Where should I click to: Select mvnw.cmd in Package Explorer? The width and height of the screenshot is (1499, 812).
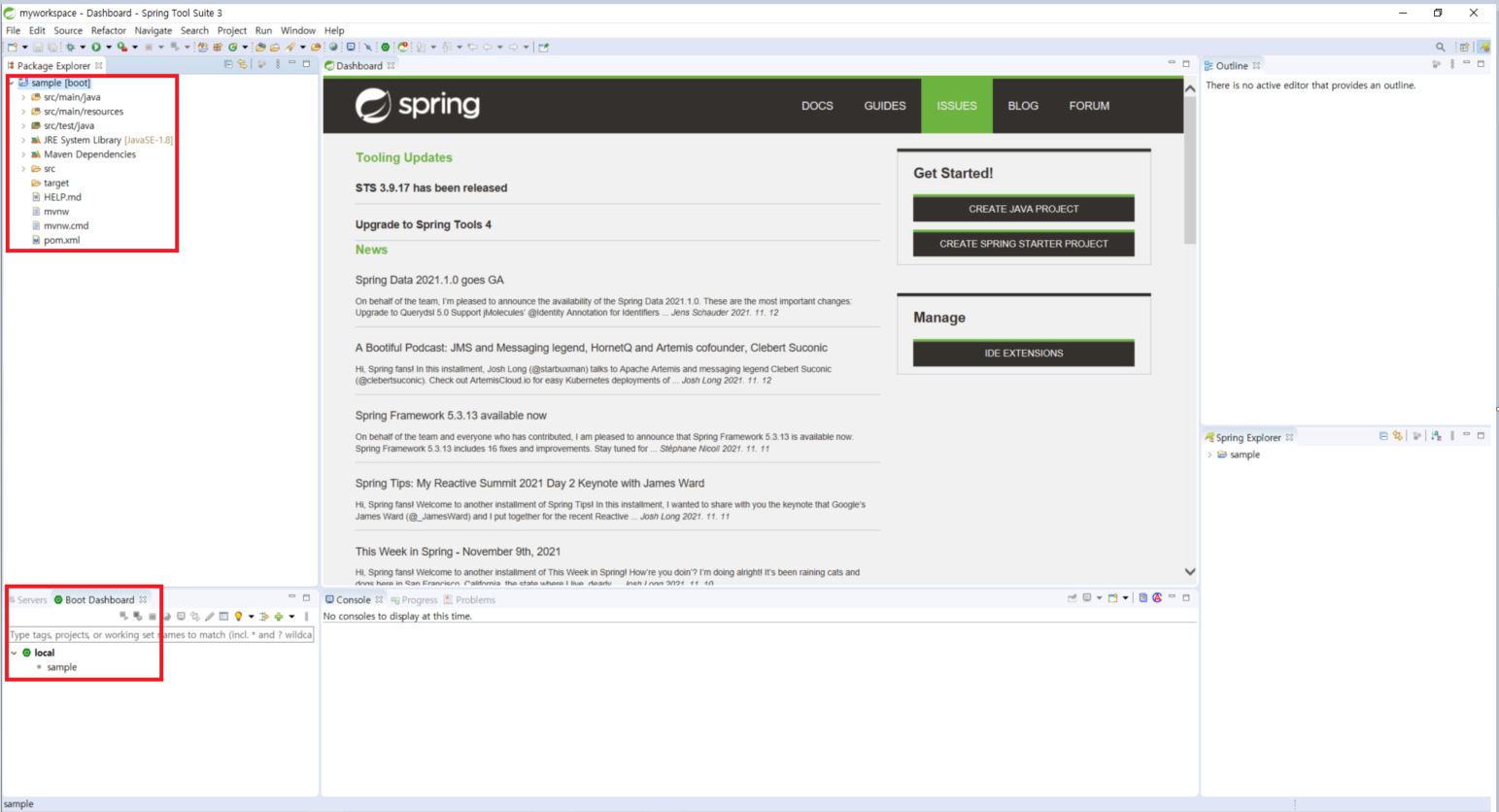[66, 225]
